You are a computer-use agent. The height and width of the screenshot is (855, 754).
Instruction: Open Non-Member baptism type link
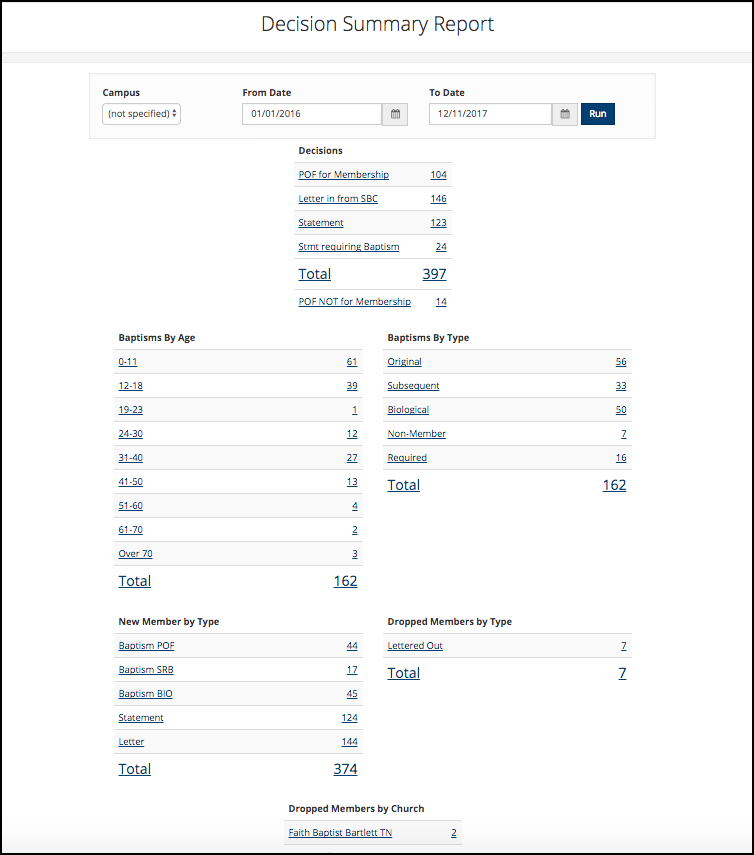(417, 433)
